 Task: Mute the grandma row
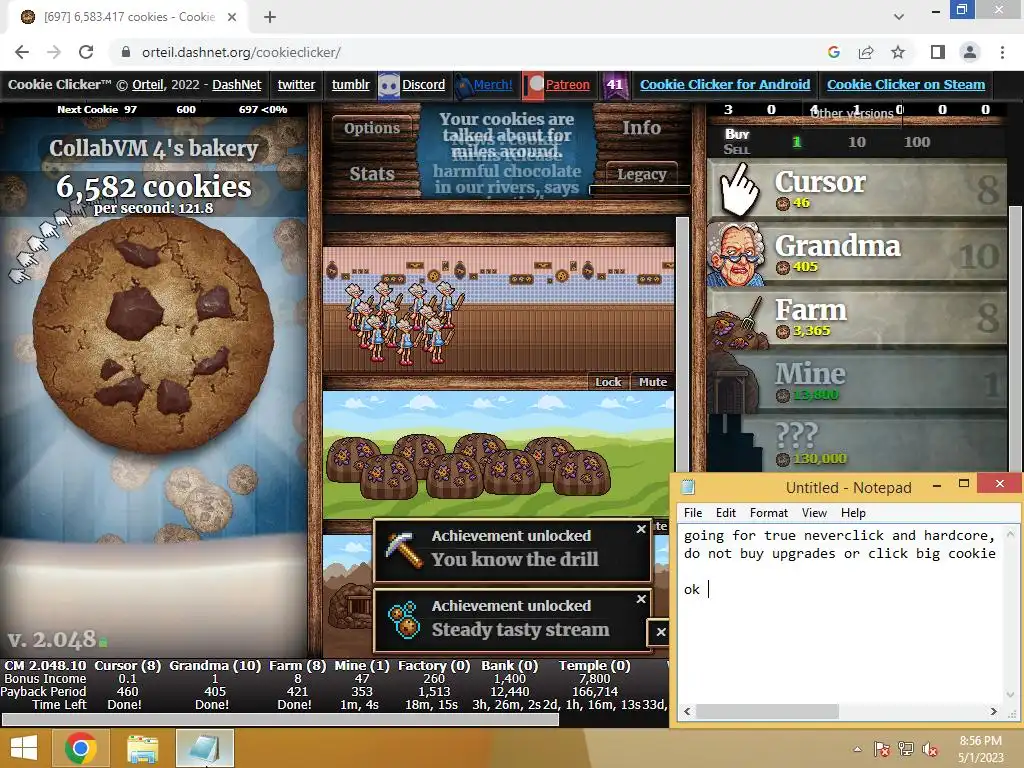coord(652,382)
